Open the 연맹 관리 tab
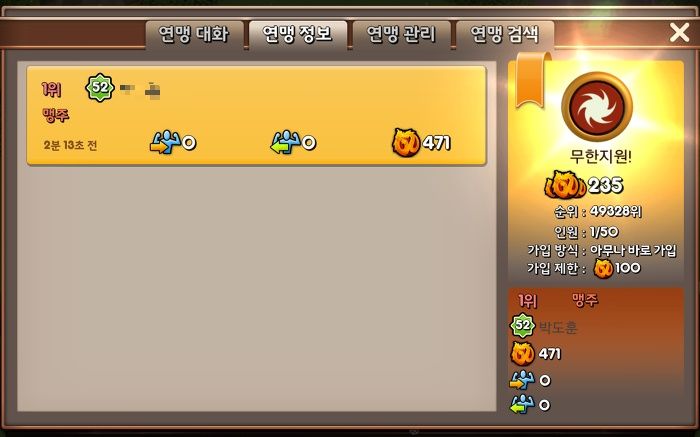This screenshot has height=437, width=700. coord(401,34)
